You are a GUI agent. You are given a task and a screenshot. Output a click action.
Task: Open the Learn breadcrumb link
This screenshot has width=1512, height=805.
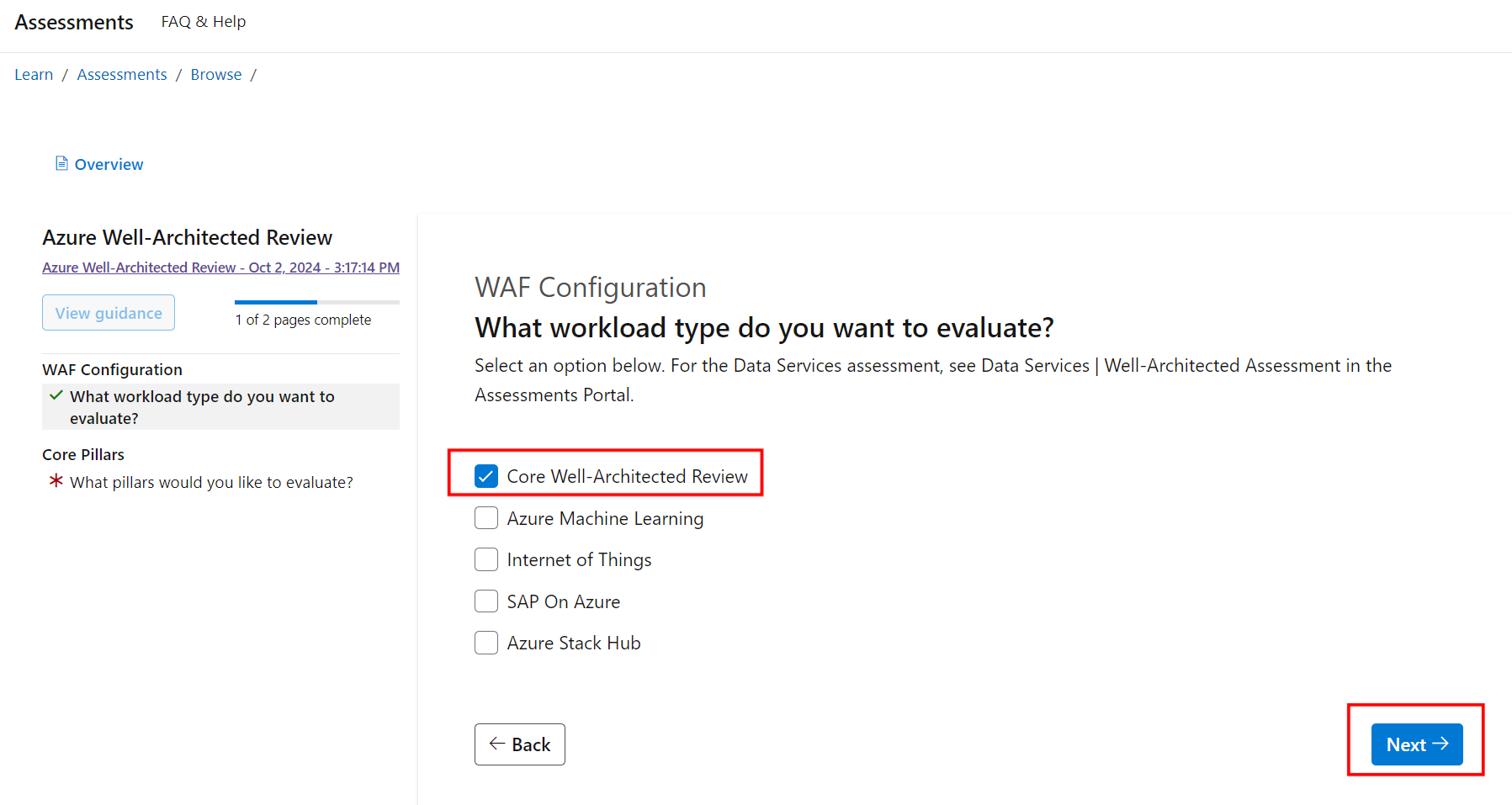(x=34, y=74)
